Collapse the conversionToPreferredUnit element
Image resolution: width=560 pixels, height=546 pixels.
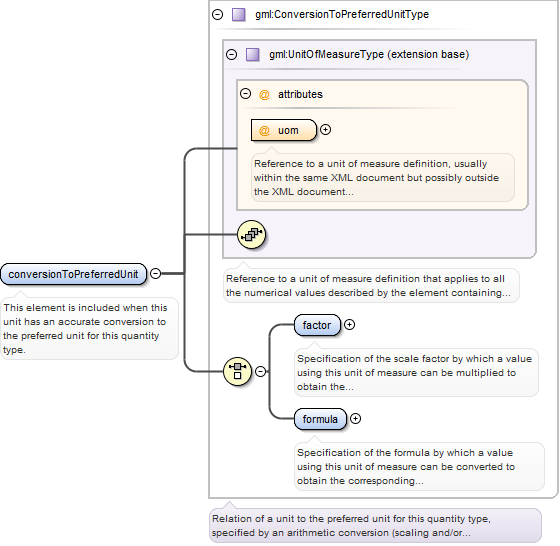click(155, 274)
